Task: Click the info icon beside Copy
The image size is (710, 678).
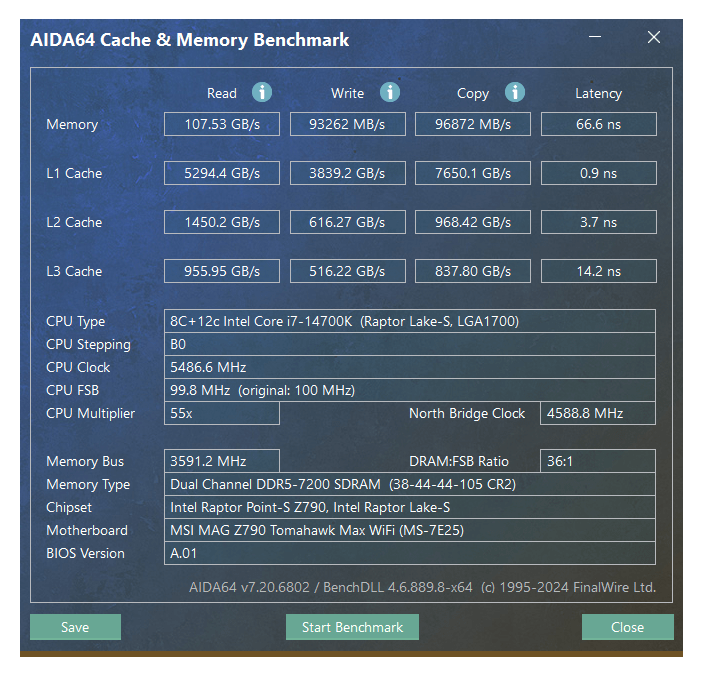Action: coord(515,93)
